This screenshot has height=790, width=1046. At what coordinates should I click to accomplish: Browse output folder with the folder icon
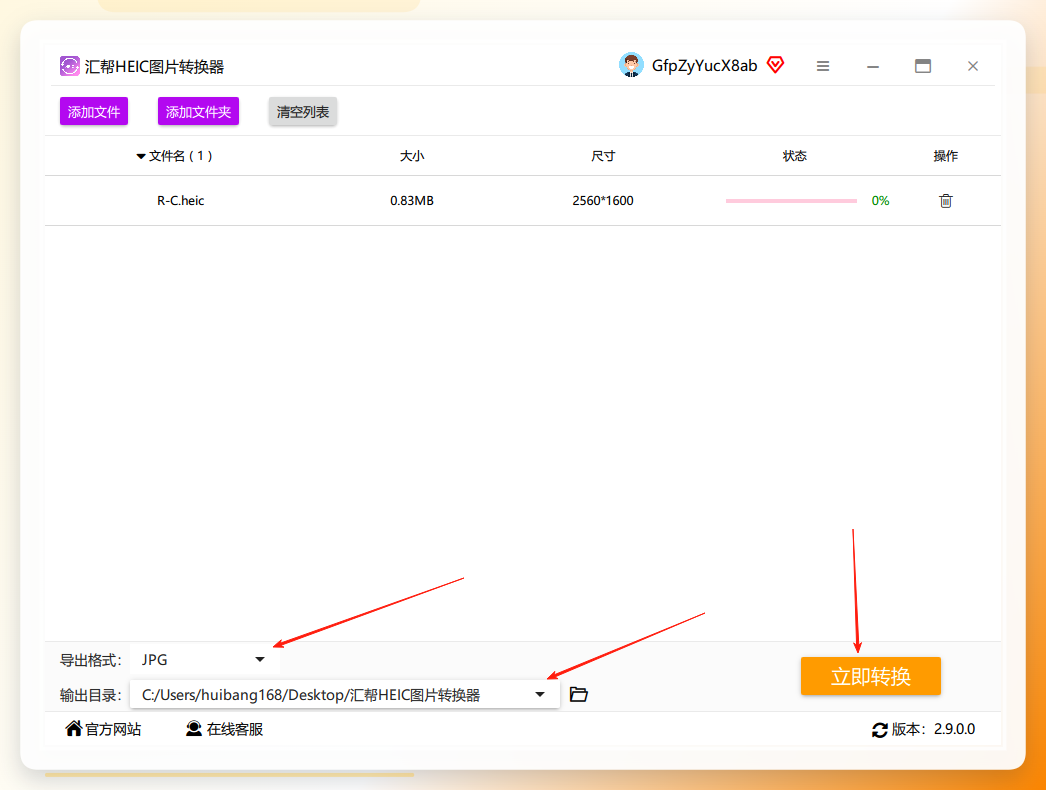tap(578, 695)
